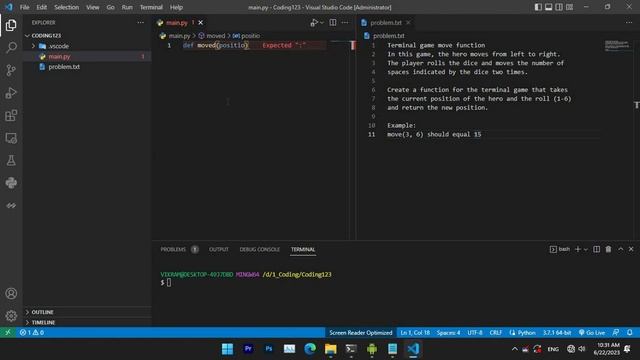640x360 pixels.
Task: Change indentation via Spaces: 4
Action: click(448, 333)
